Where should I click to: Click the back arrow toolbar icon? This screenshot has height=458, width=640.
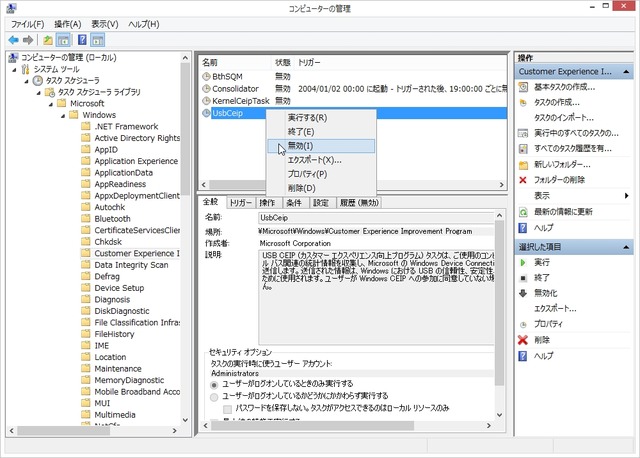[x=13, y=40]
